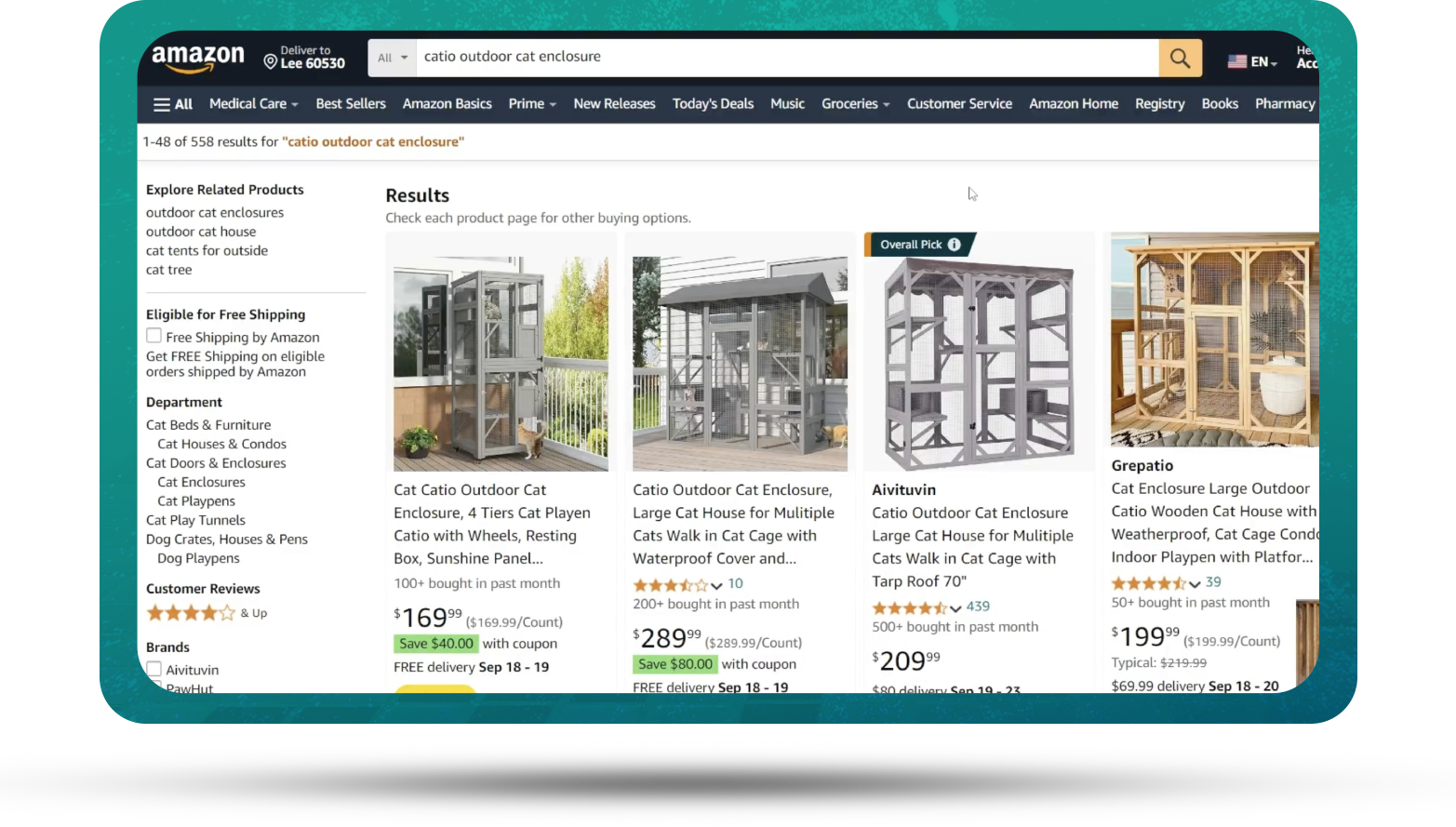This screenshot has width=1456, height=827.
Task: Open Grepatio Cat Enclosure product title
Action: click(x=1214, y=523)
